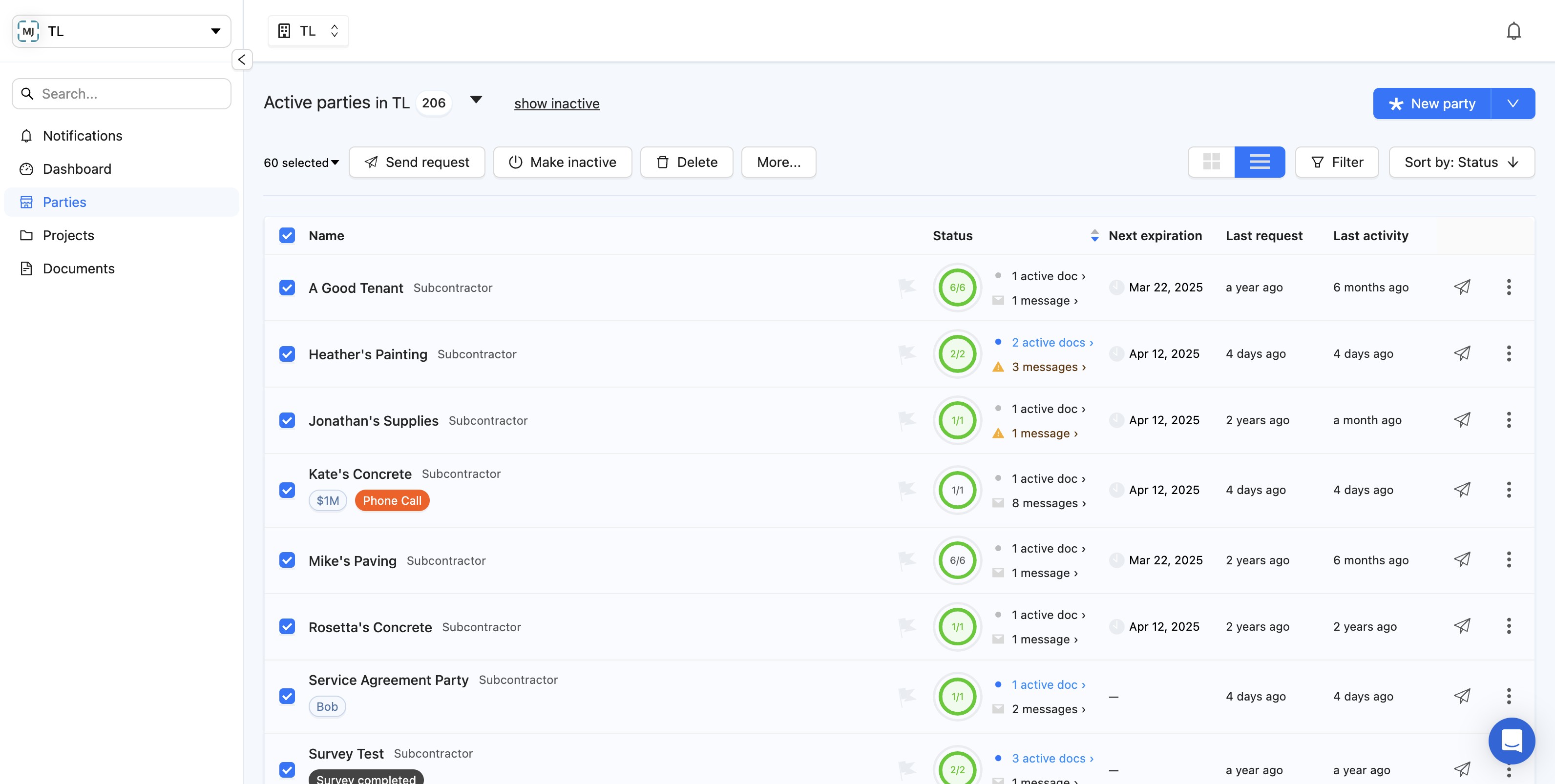Open Documents from sidebar
The image size is (1555, 784).
pos(79,268)
